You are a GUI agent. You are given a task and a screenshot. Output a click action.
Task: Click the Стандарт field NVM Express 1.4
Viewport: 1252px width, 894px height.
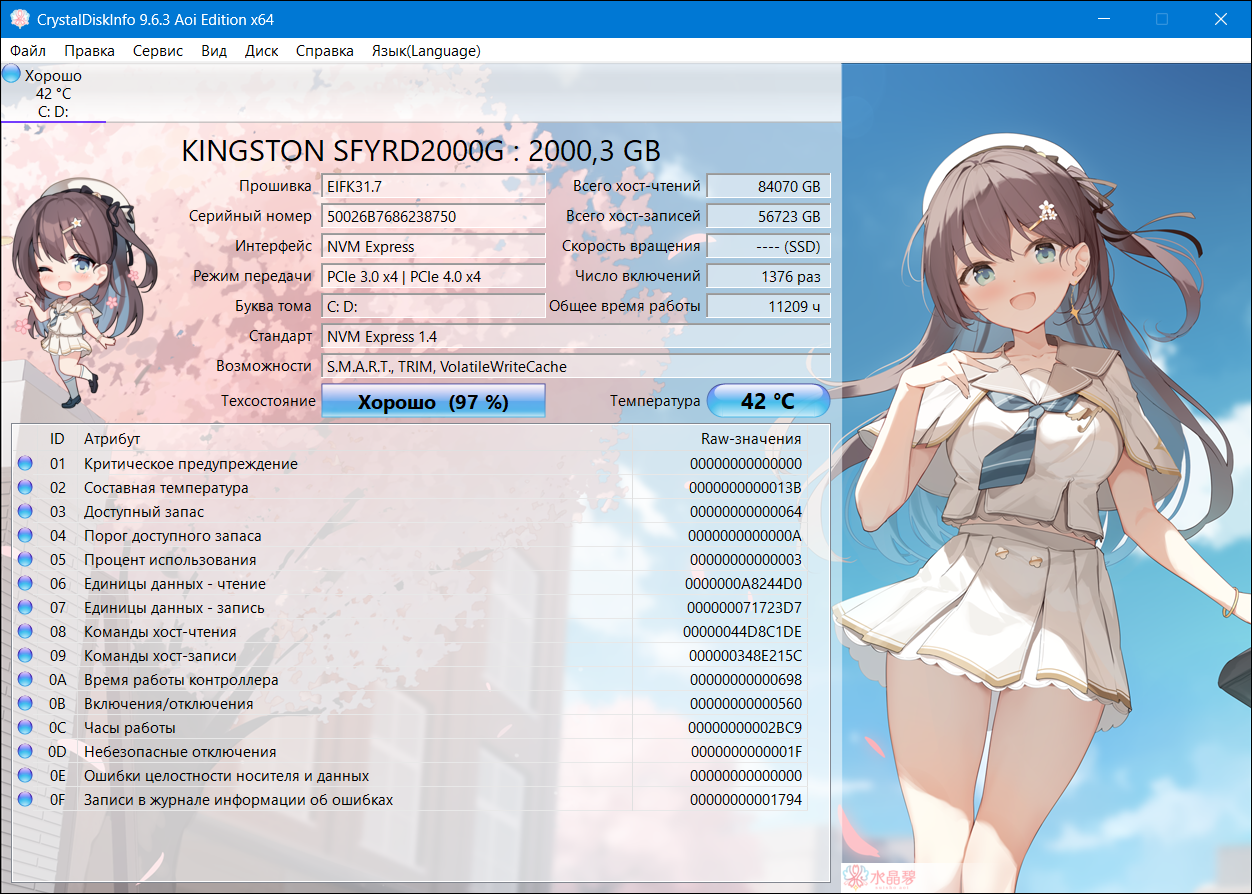[x=576, y=336]
